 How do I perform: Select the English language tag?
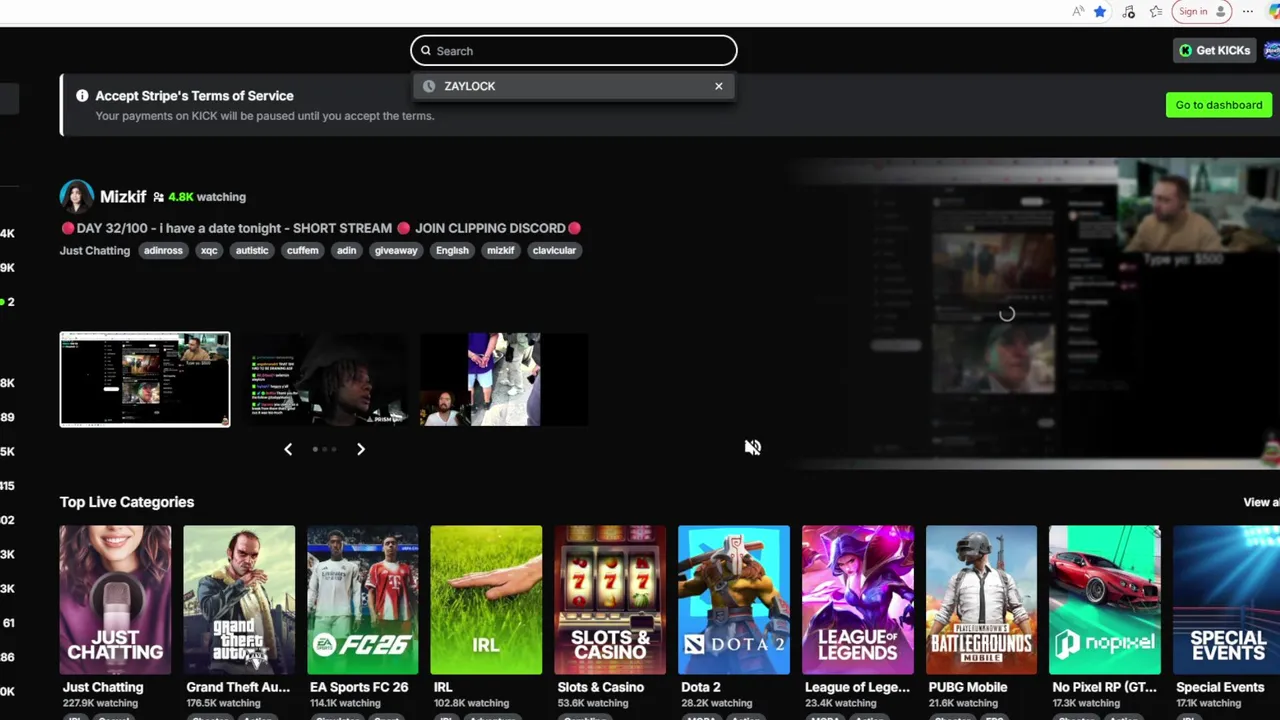[452, 251]
